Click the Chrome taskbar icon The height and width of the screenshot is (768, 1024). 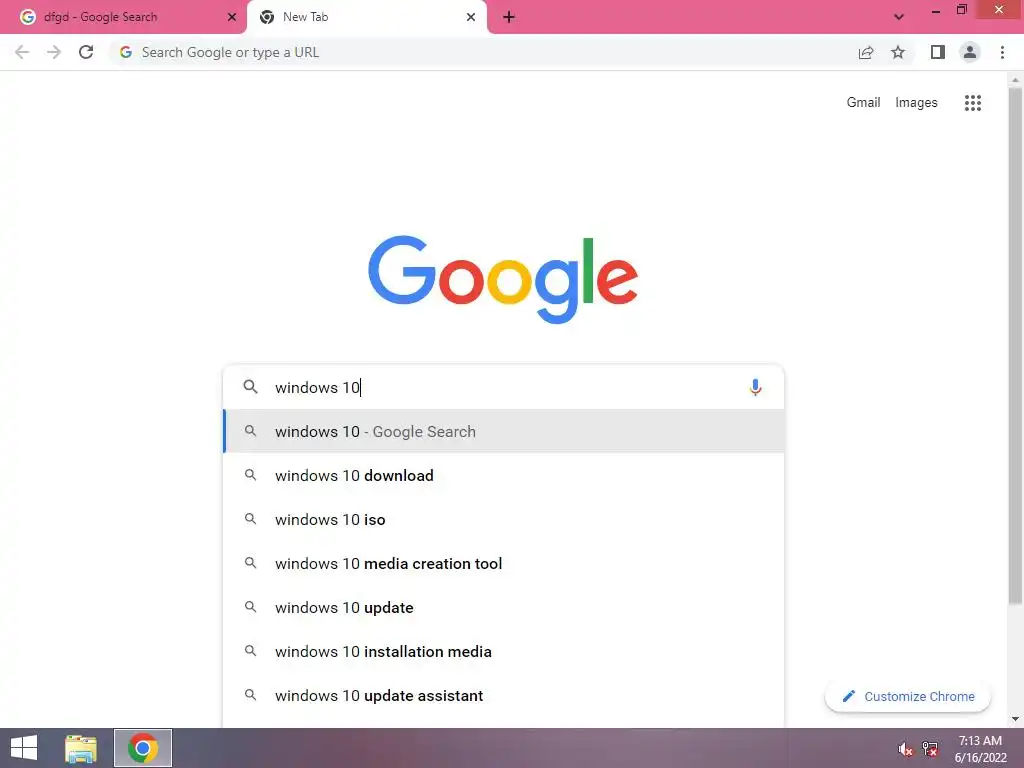click(143, 748)
